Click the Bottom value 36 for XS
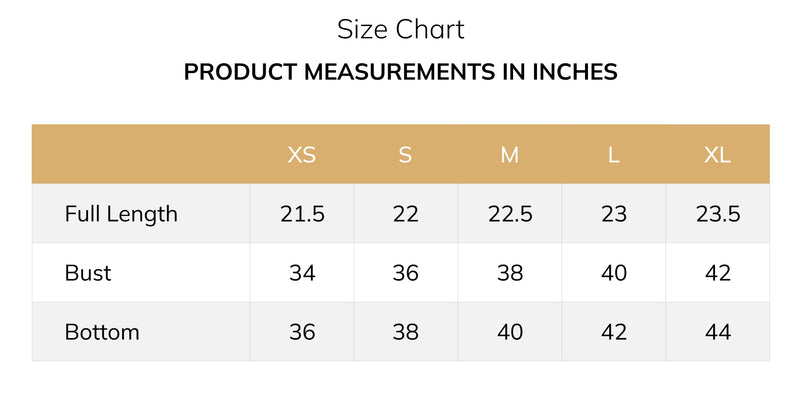Image resolution: width=800 pixels, height=397 pixels. tap(302, 332)
